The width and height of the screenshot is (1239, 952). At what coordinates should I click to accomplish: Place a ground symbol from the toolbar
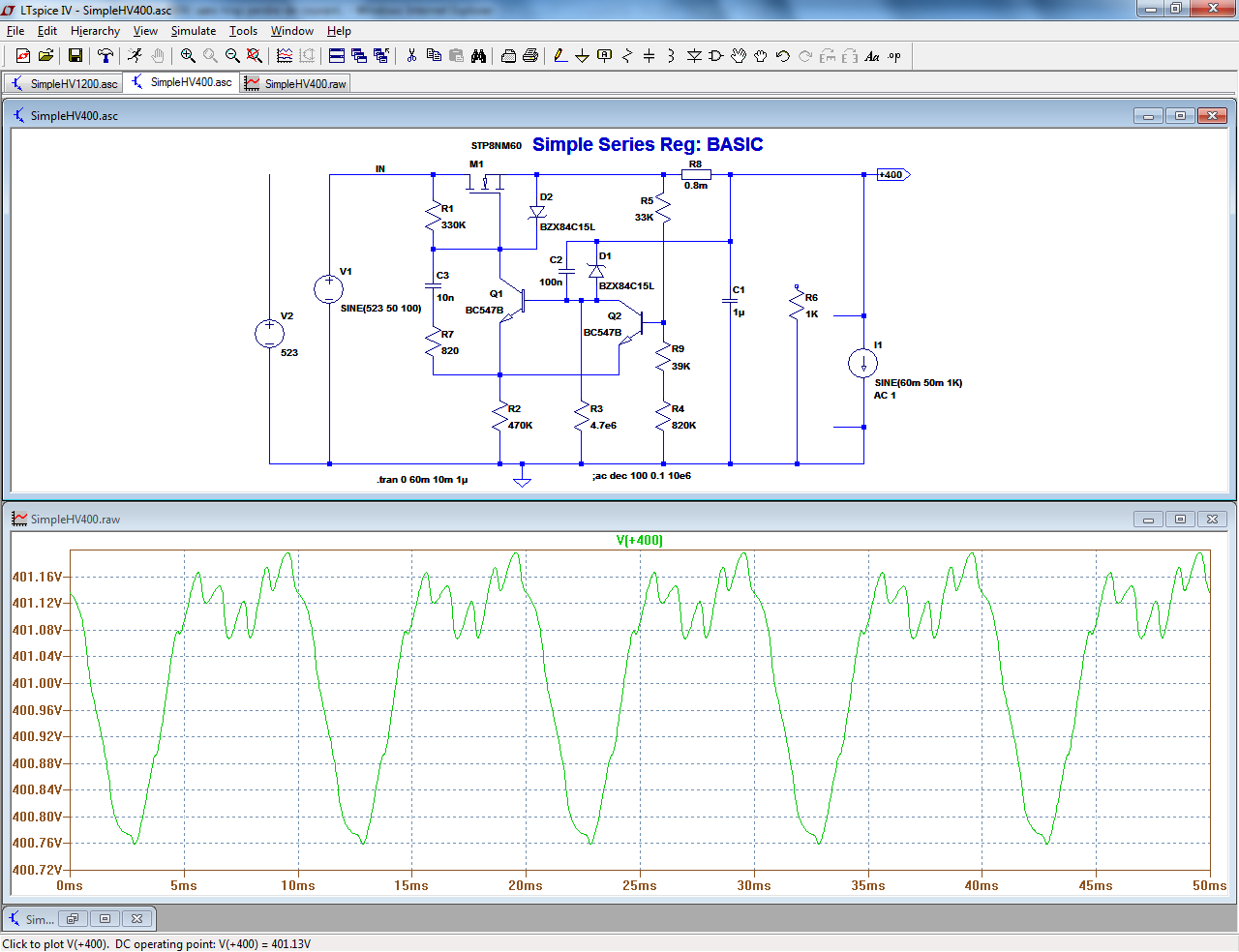pyautogui.click(x=582, y=56)
